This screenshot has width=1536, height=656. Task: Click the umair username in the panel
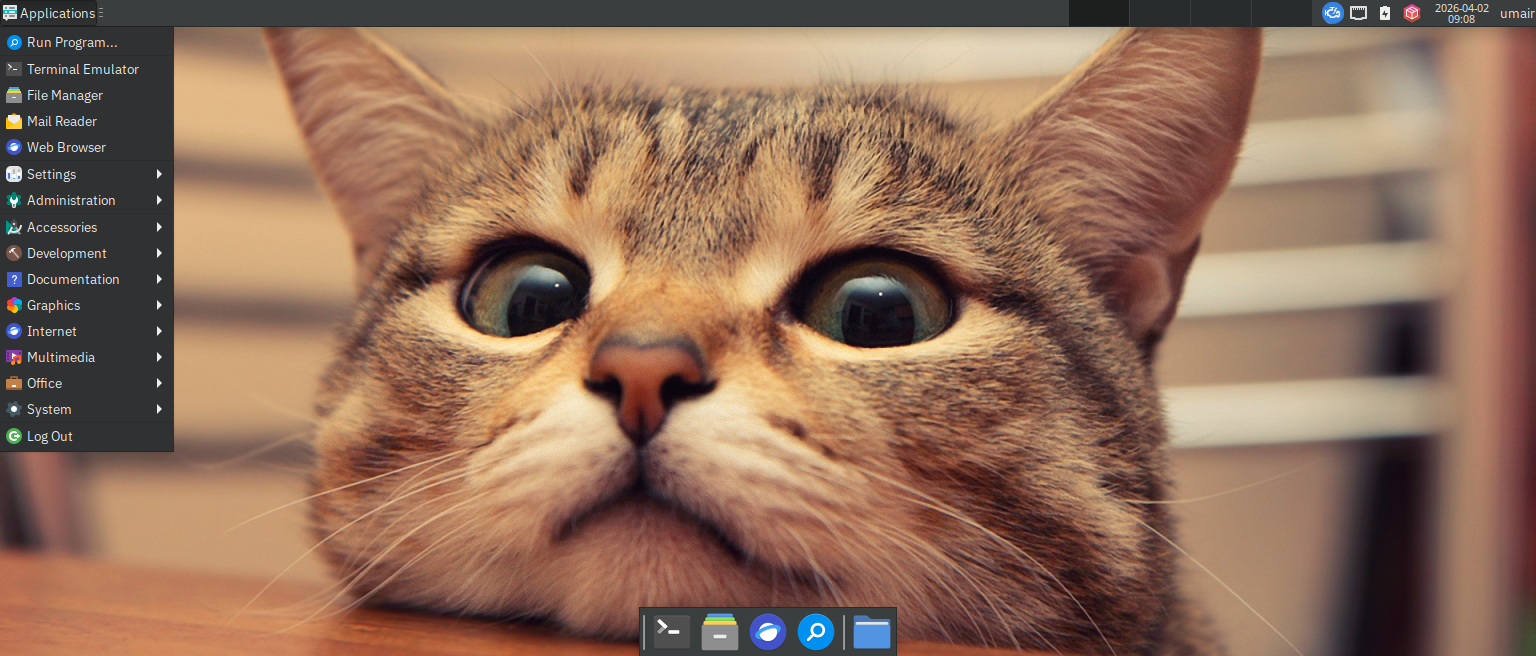click(x=1516, y=13)
